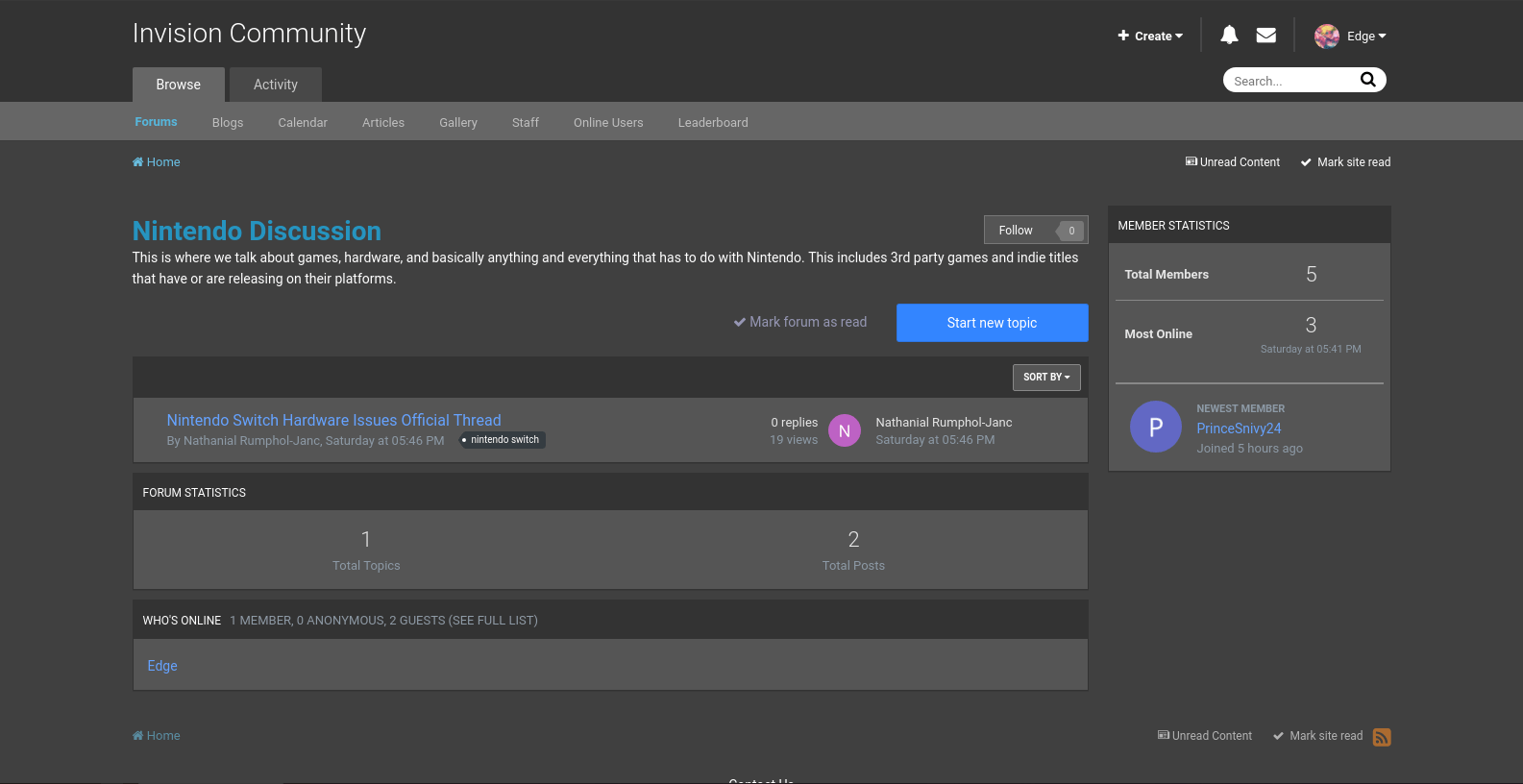Screen dimensions: 1523x784
Task: Select Online Users in the navigation bar
Action: coord(608,123)
